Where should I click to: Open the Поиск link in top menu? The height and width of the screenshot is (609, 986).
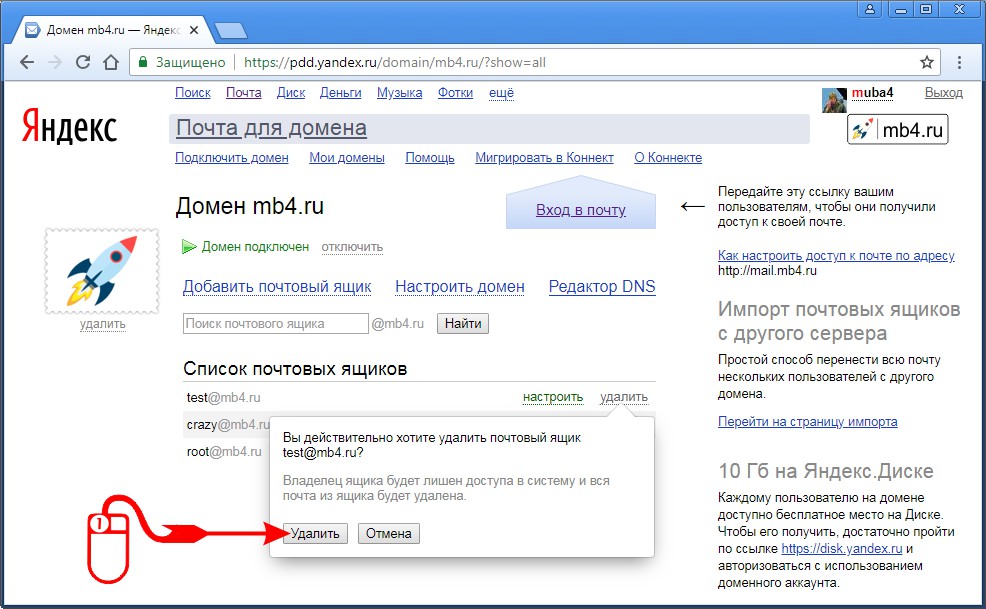coord(192,92)
